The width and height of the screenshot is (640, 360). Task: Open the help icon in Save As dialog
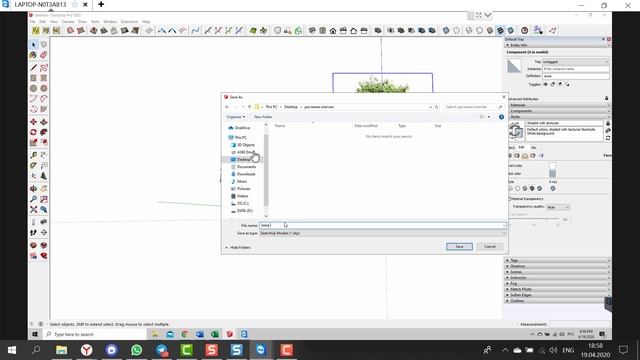[501, 117]
